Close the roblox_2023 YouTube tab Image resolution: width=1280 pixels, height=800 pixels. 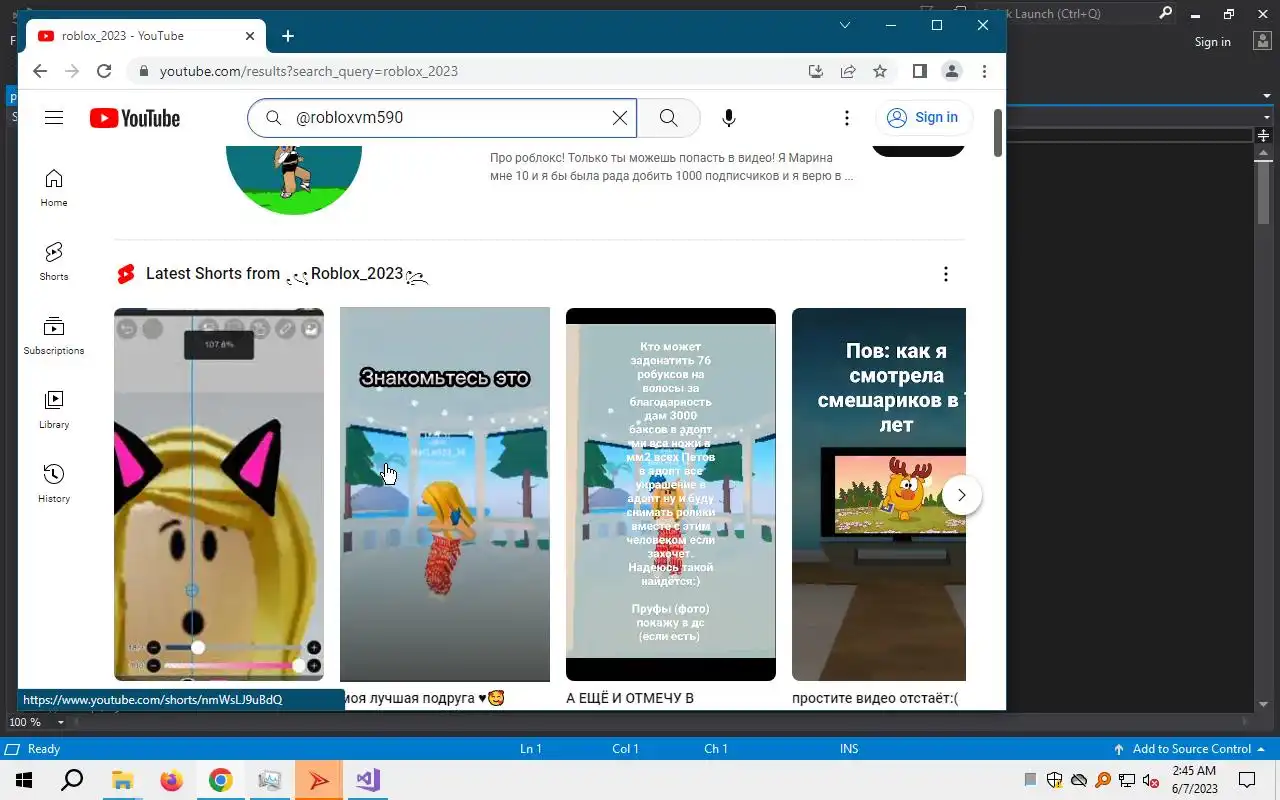[x=249, y=36]
